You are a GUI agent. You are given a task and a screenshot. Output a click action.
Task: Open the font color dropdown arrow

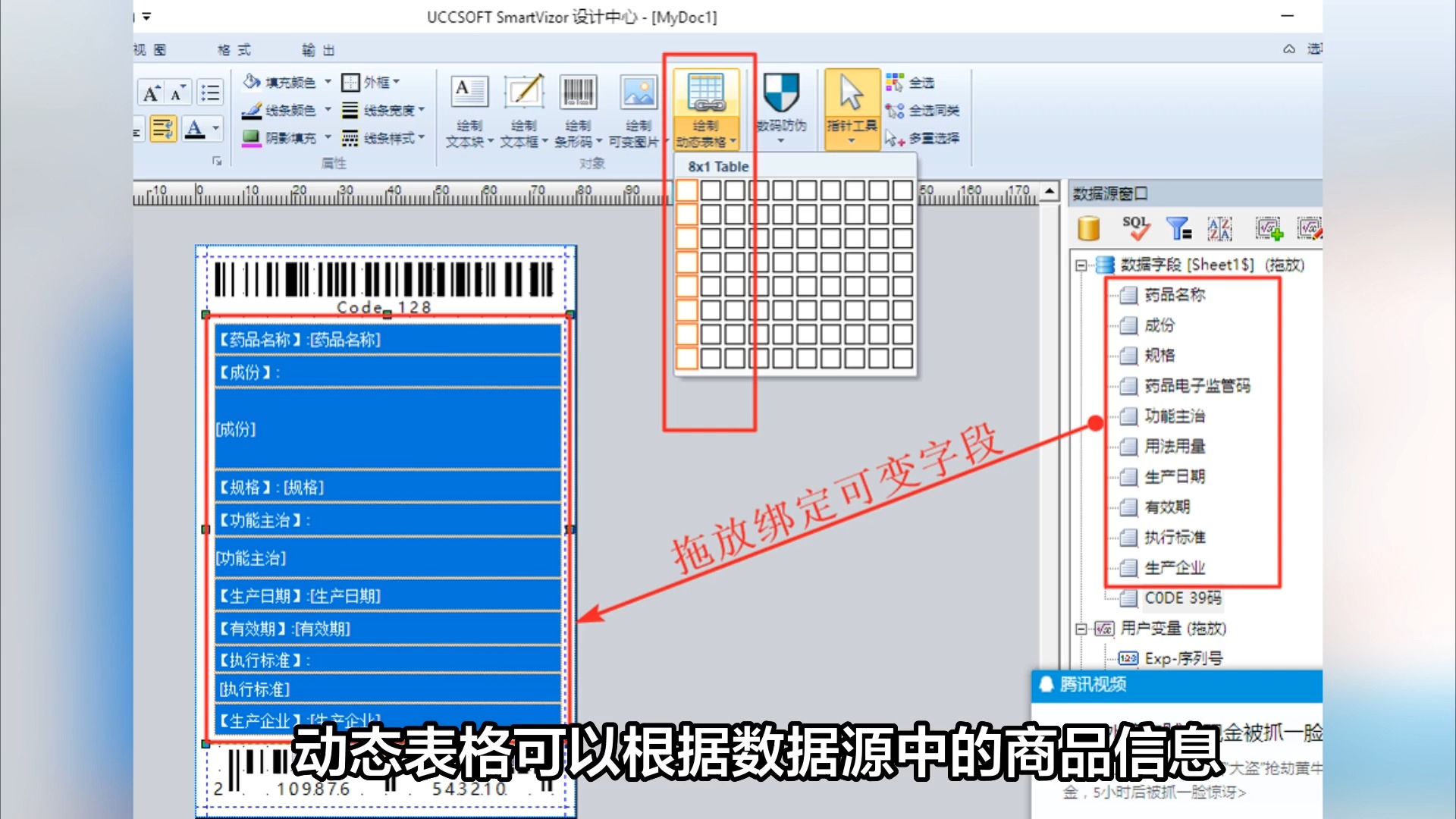216,129
